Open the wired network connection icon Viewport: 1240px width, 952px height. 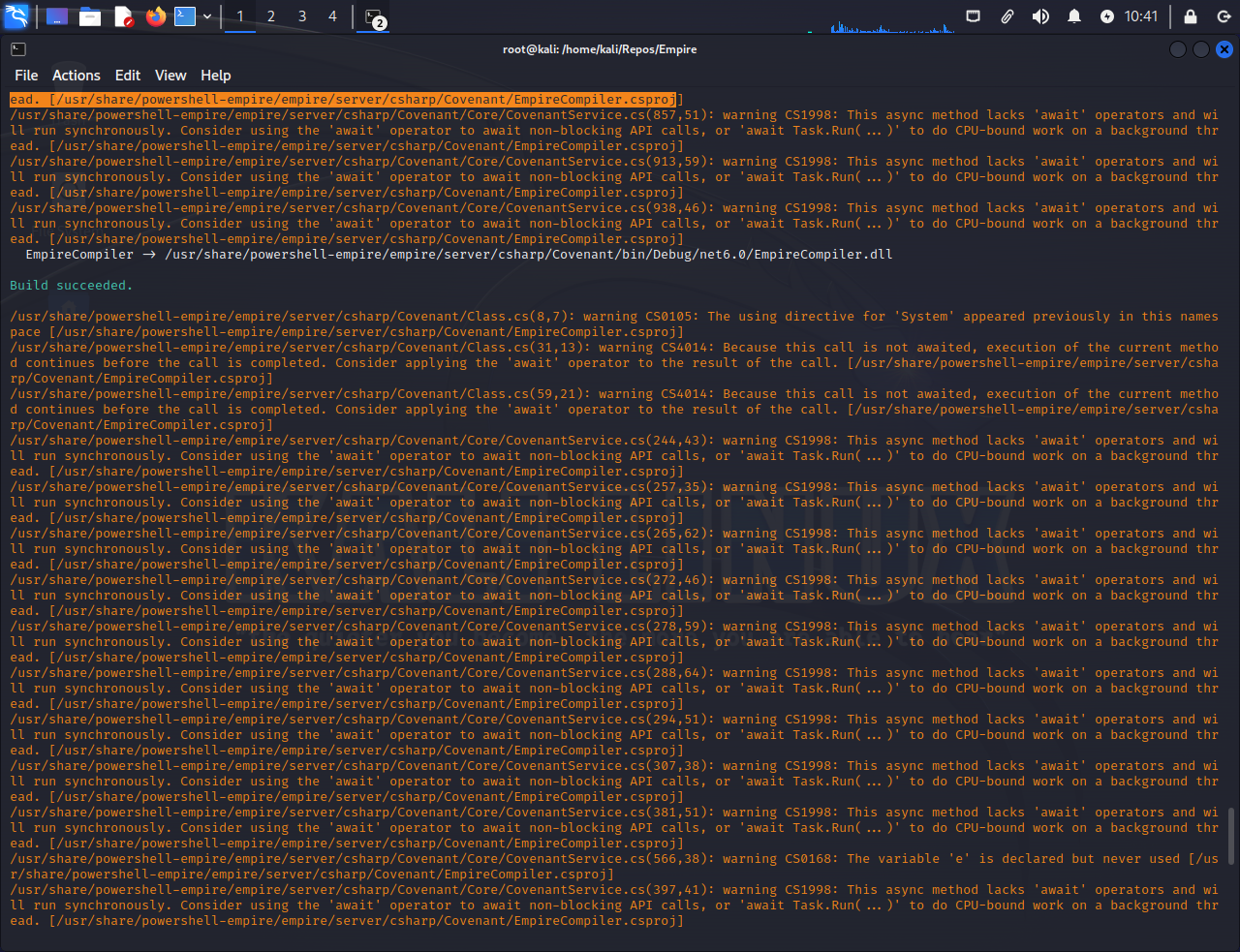click(x=974, y=16)
